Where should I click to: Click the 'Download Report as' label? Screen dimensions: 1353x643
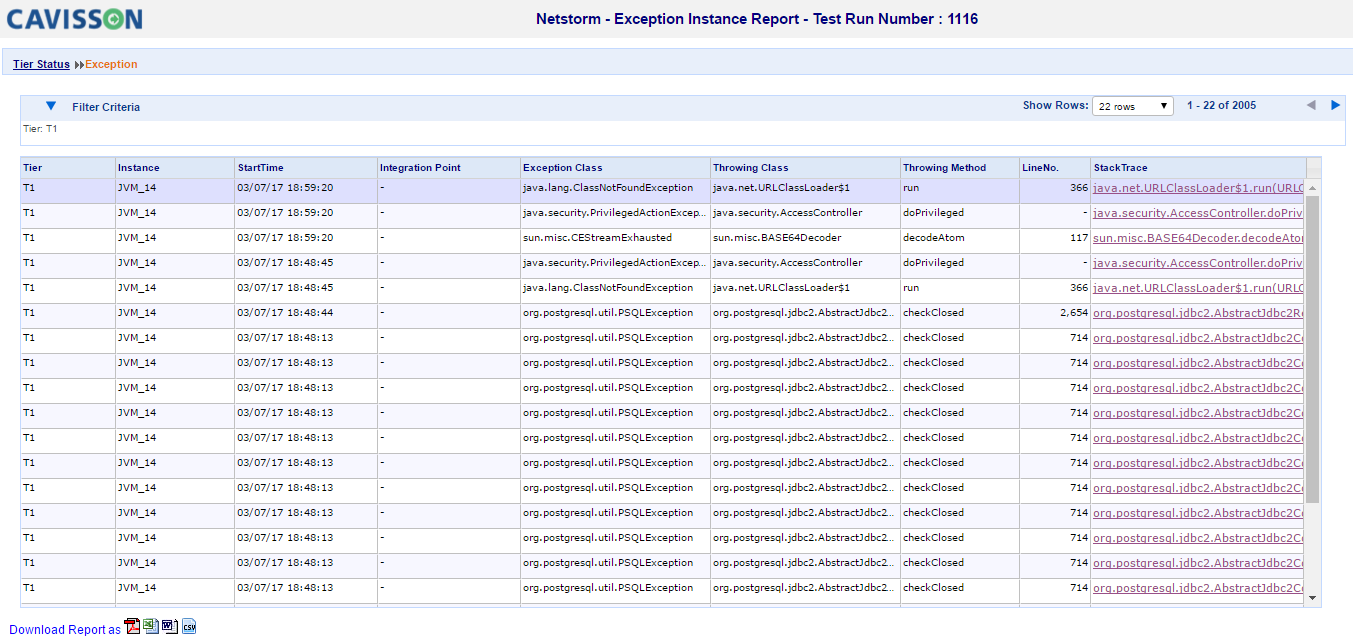point(65,630)
